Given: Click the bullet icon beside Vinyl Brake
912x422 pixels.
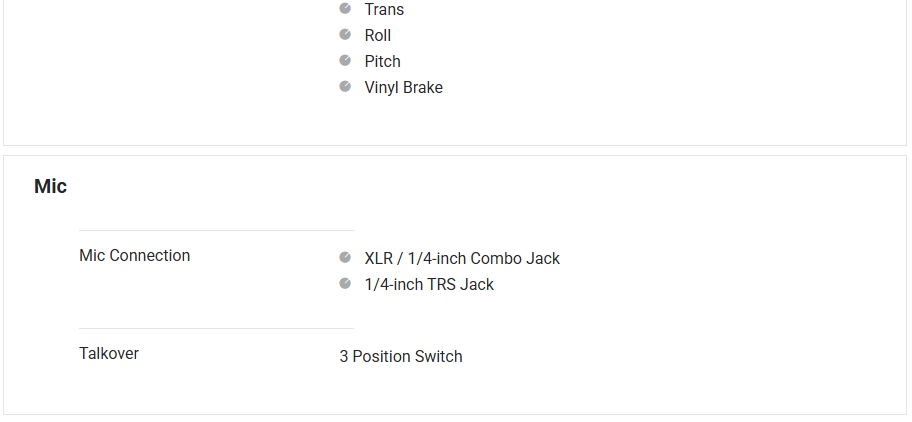Looking at the screenshot, I should [x=345, y=86].
